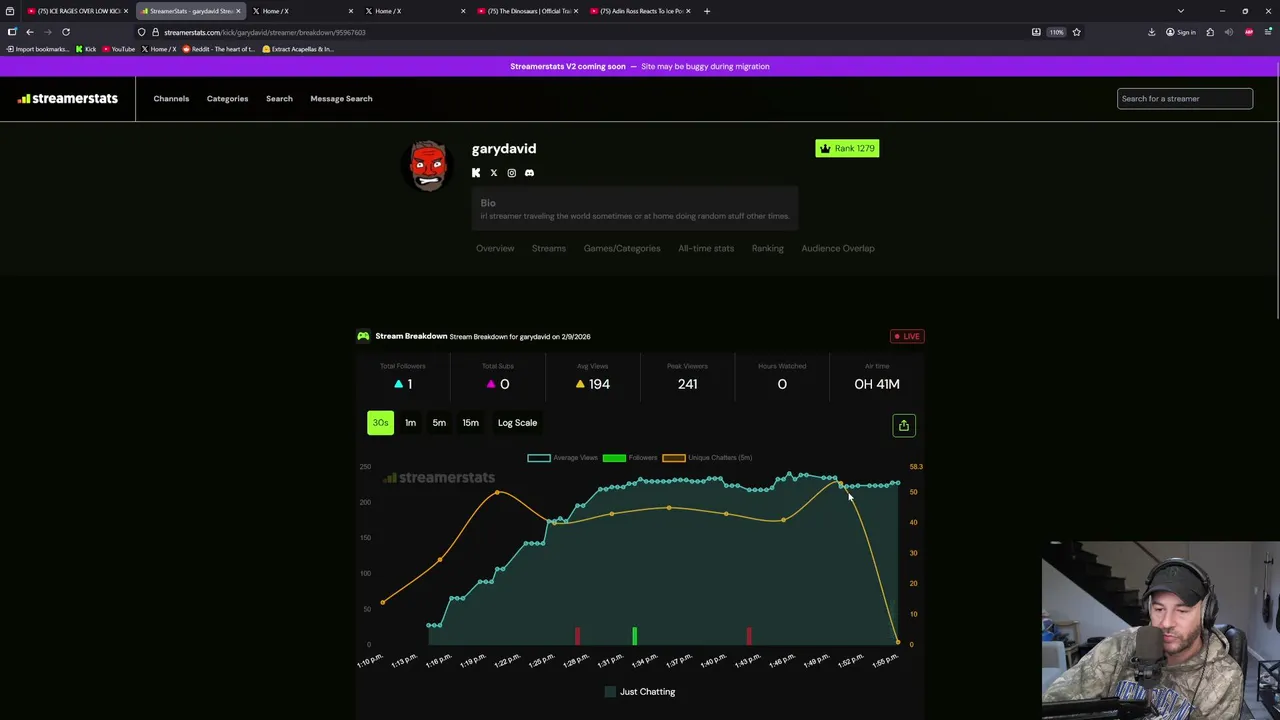Open the Channels nav item
The image size is (1280, 720).
[171, 99]
